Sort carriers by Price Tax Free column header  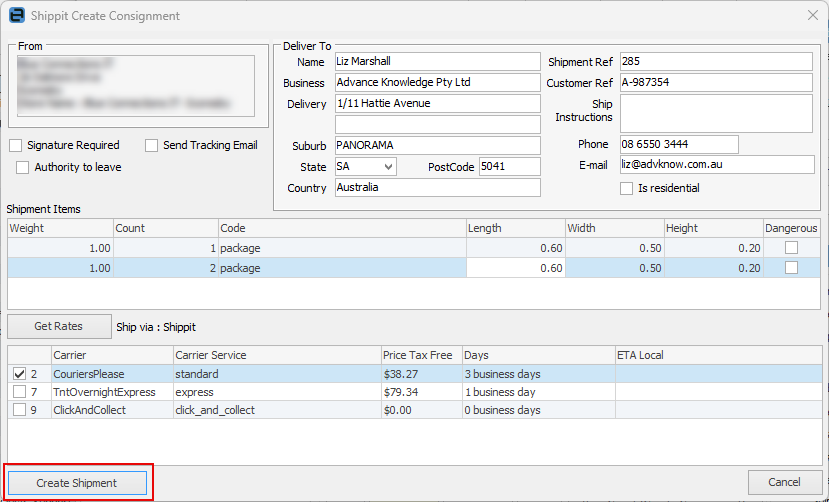click(419, 355)
